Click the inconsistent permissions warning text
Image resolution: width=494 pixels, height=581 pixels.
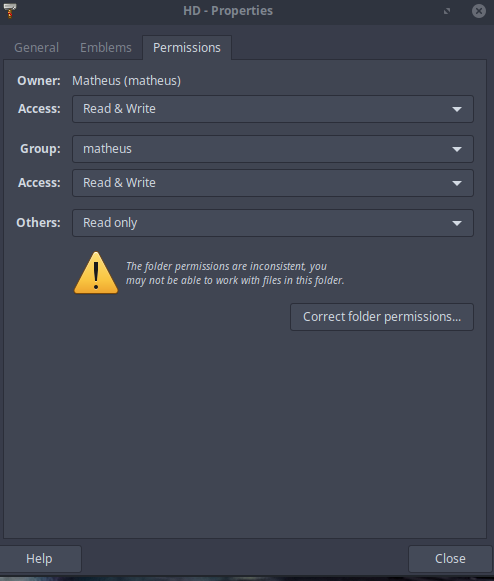coord(235,273)
